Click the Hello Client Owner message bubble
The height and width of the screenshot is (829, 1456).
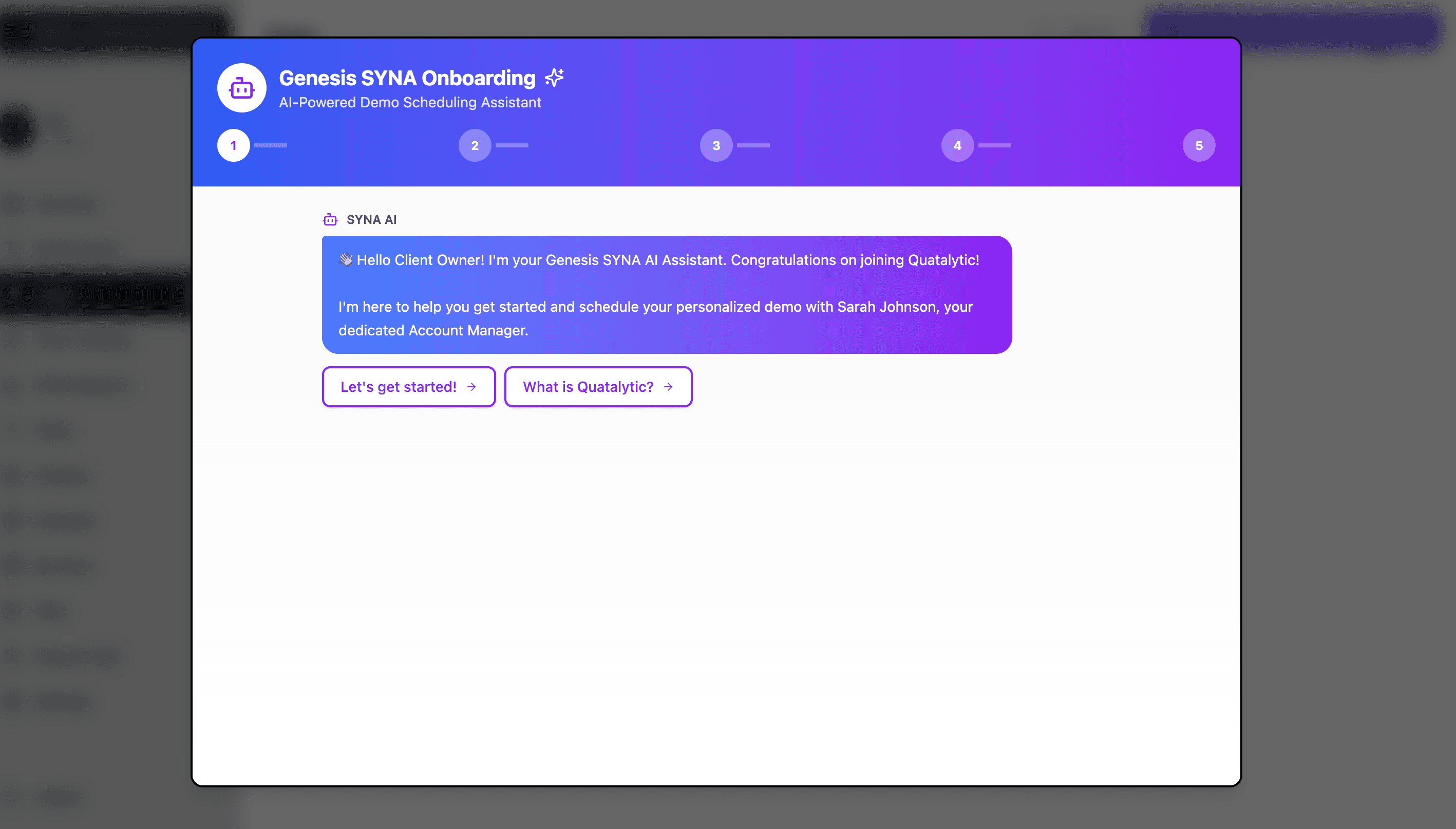click(x=667, y=295)
